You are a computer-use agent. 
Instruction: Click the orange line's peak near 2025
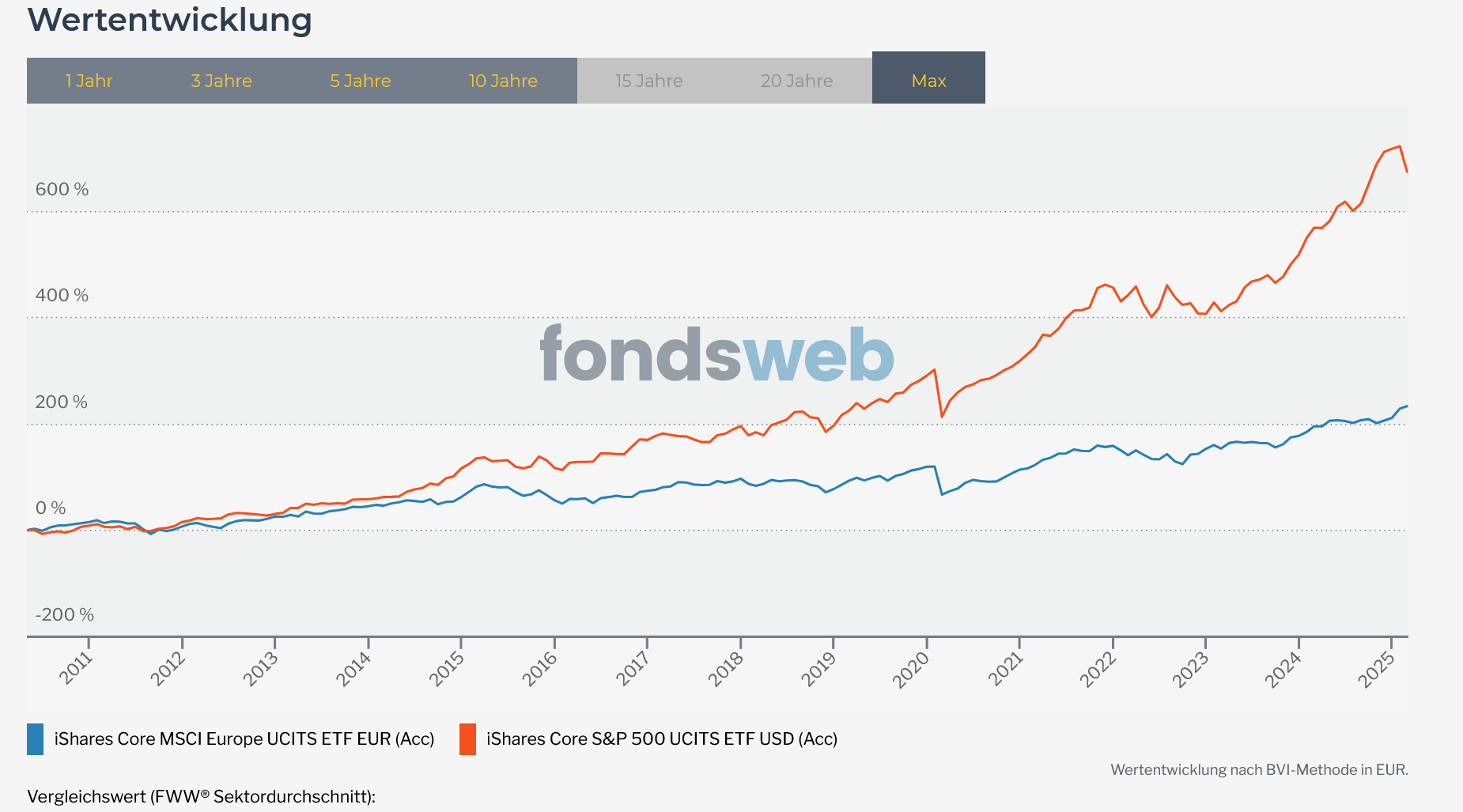tap(1399, 146)
